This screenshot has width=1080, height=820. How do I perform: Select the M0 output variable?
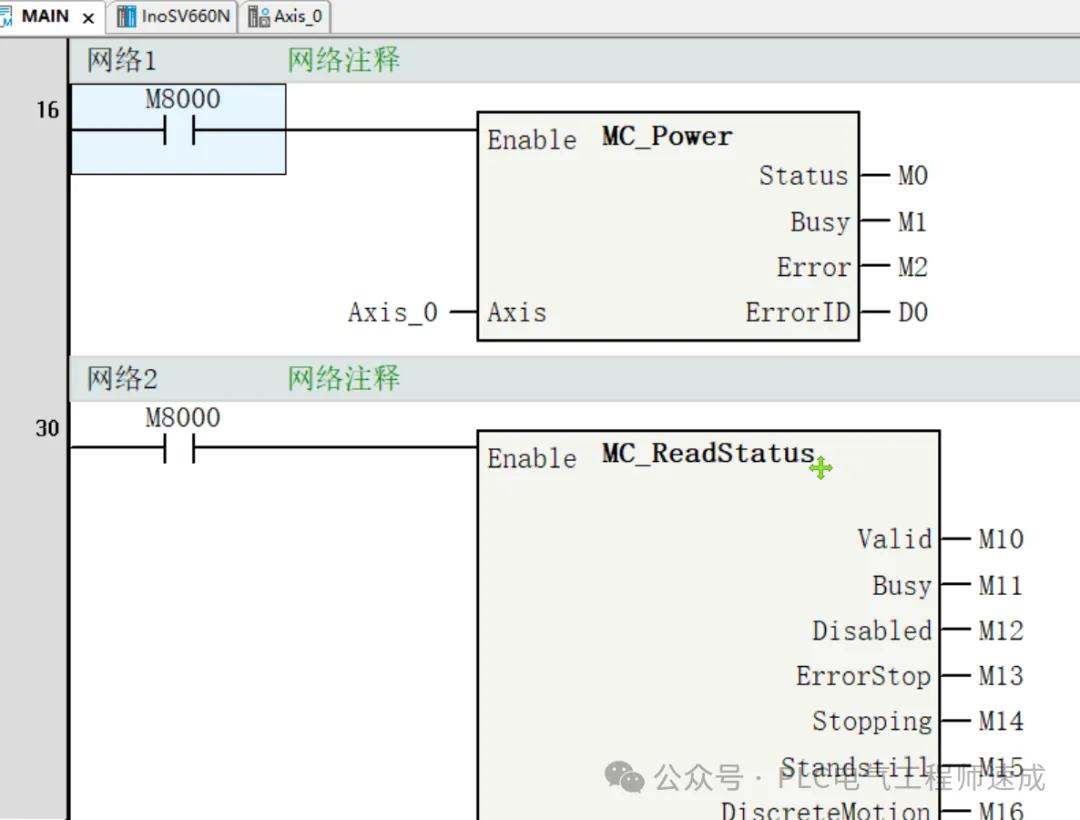[913, 176]
